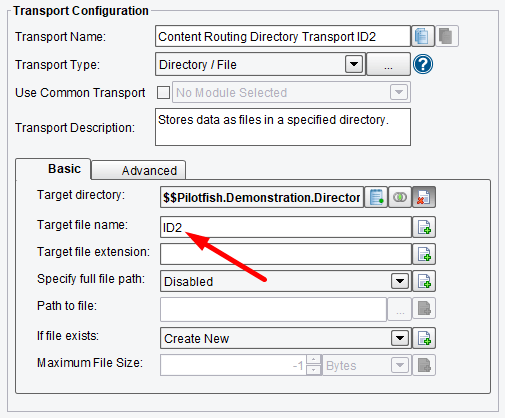Click the red X document icon for Target directory
Screen dimensions: 505x418
(x=424, y=197)
